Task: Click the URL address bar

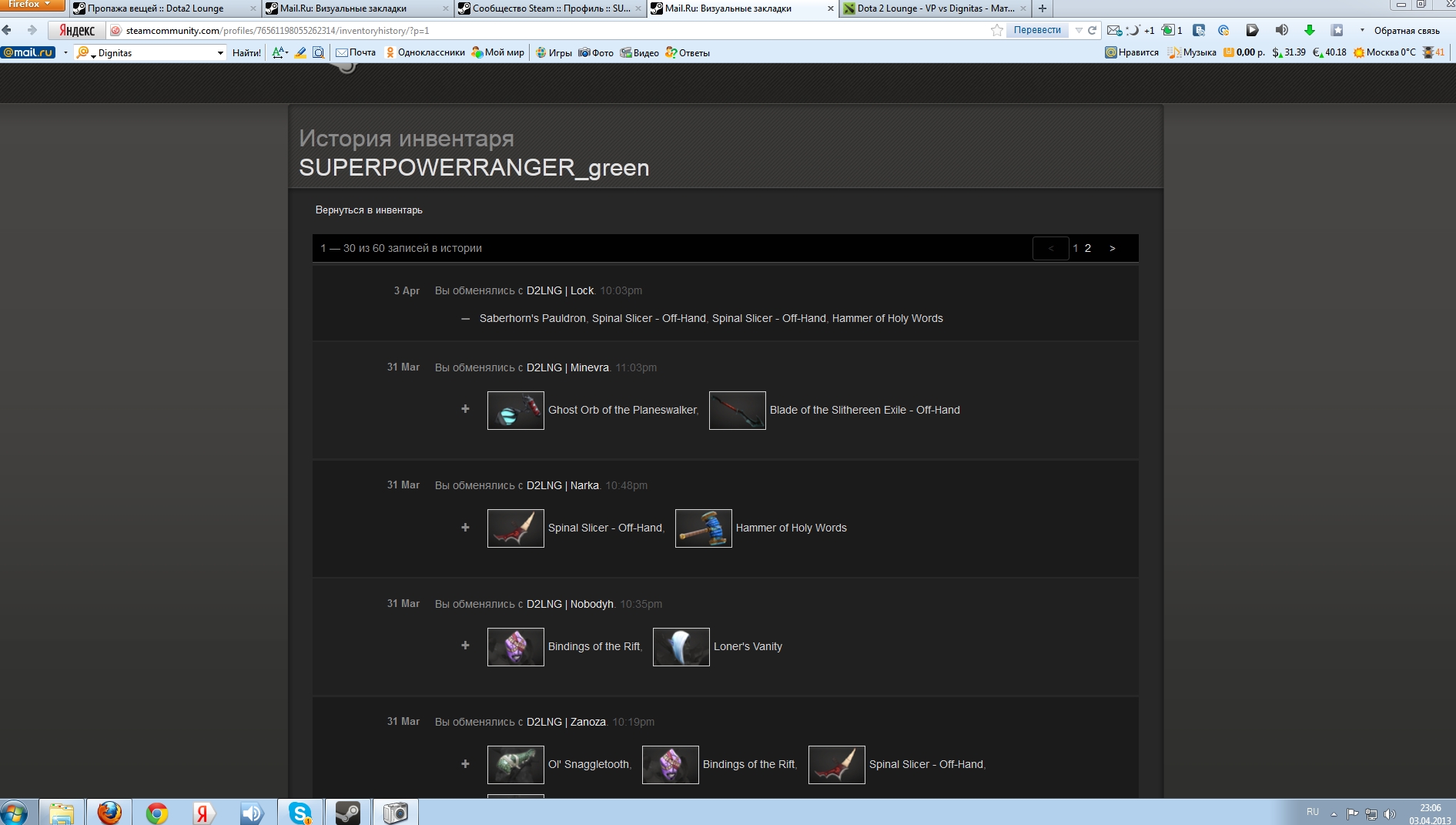Action: coord(547,30)
